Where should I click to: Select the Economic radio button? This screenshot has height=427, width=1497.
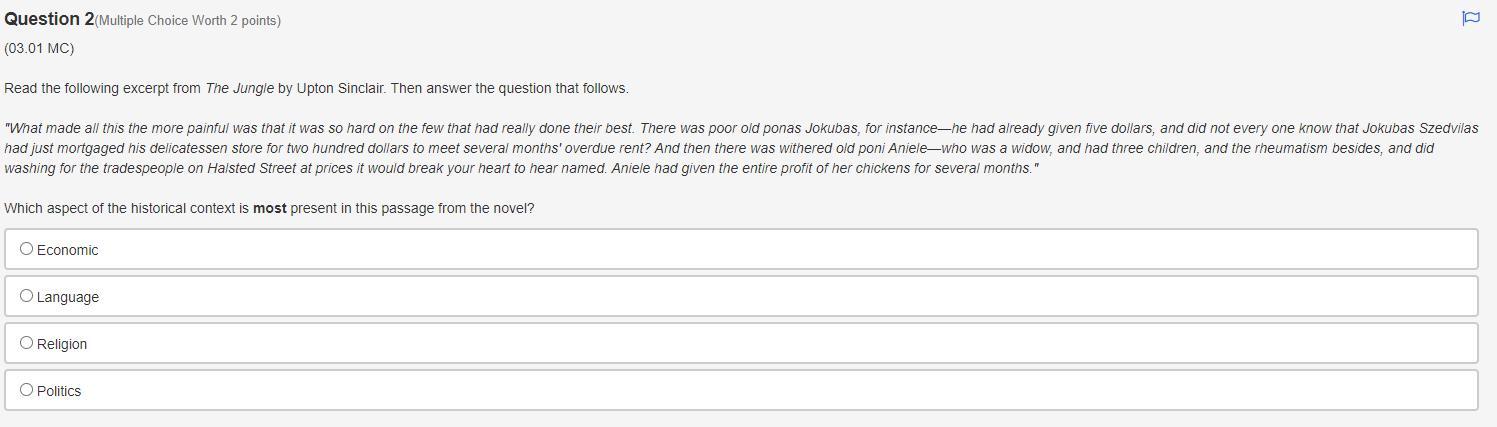pos(27,249)
